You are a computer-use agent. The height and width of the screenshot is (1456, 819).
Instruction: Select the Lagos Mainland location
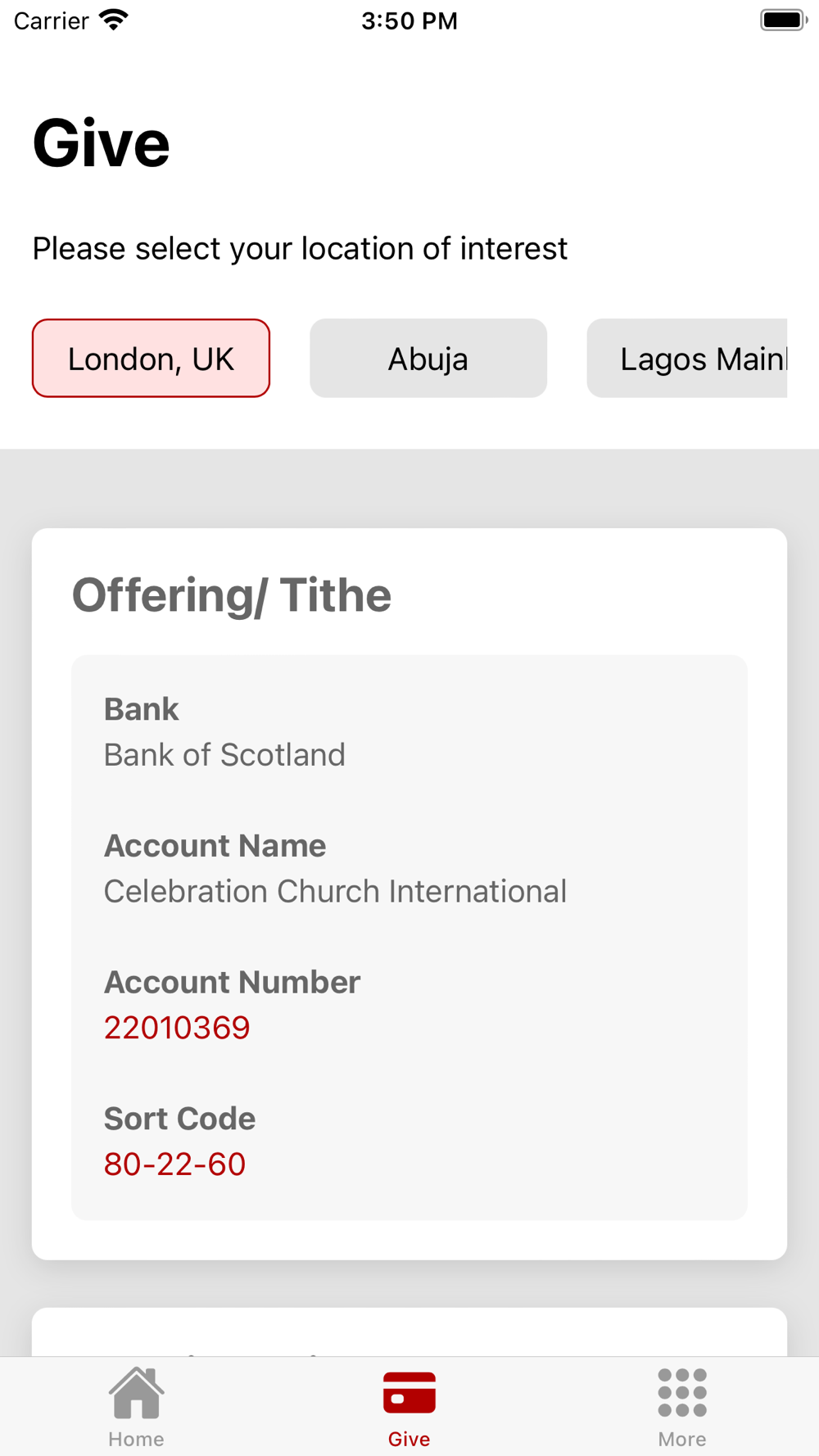pos(687,358)
